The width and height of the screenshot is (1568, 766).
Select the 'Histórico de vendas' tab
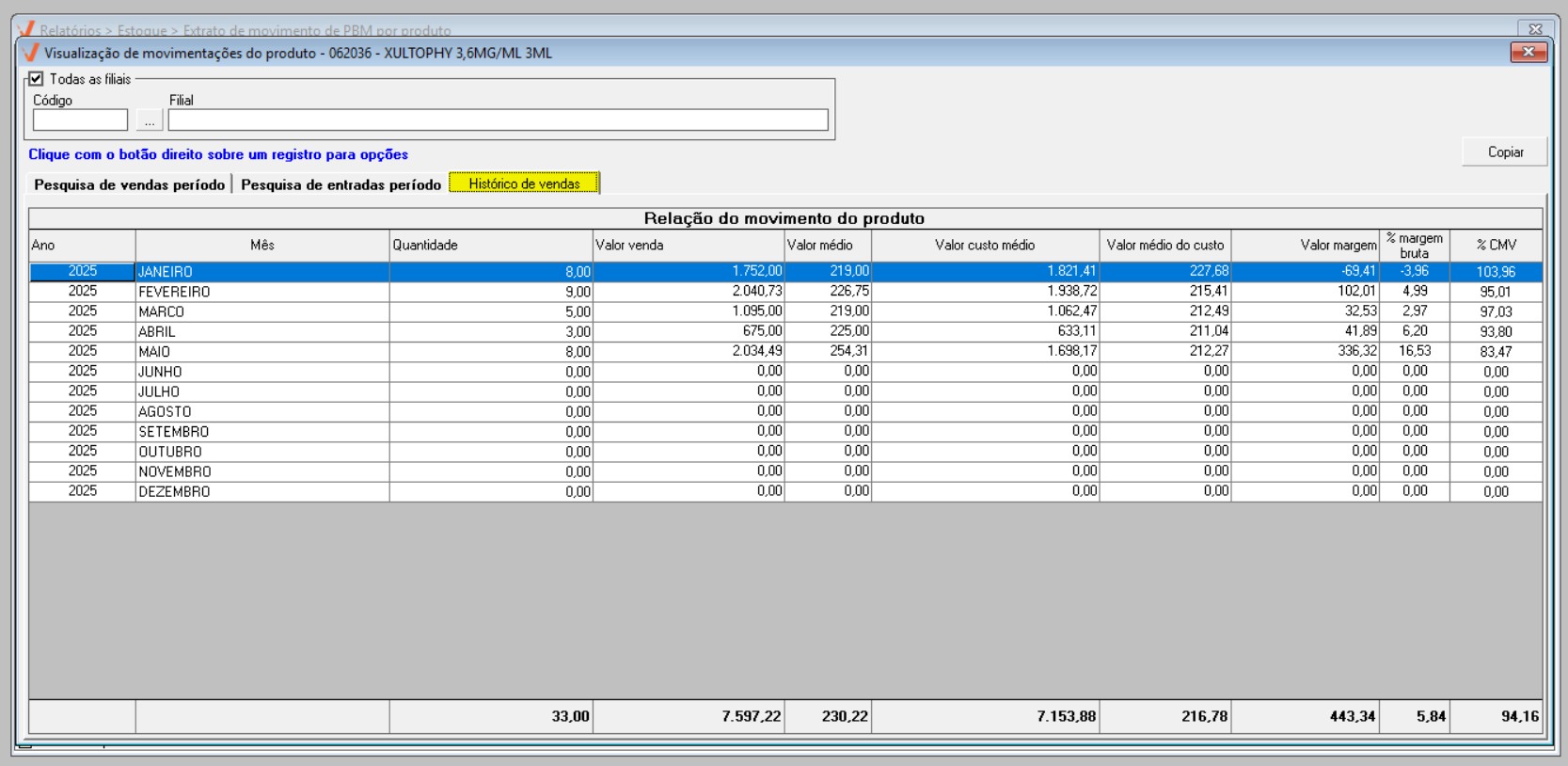click(x=524, y=184)
